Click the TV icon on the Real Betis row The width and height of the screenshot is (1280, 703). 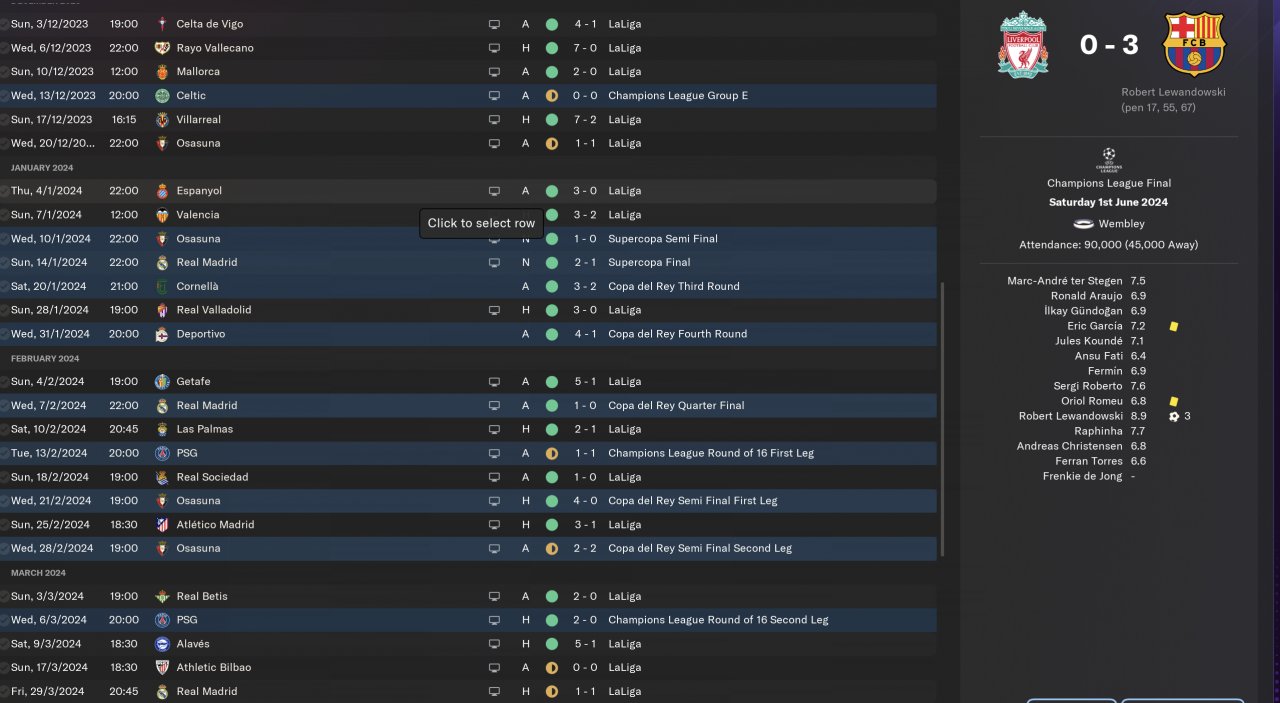click(x=493, y=596)
